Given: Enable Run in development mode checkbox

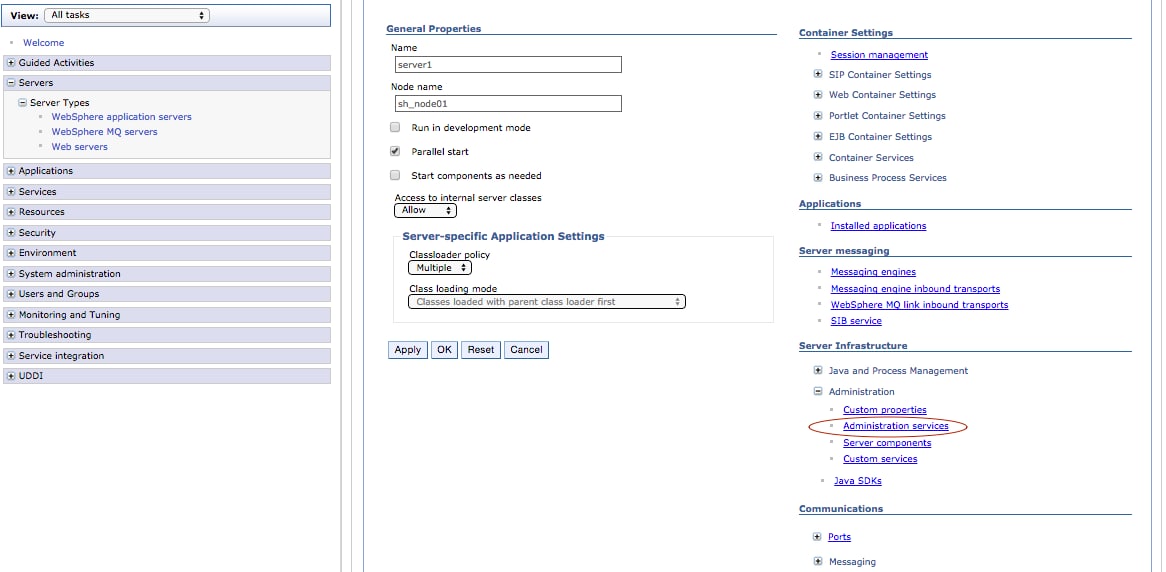Looking at the screenshot, I should (395, 128).
